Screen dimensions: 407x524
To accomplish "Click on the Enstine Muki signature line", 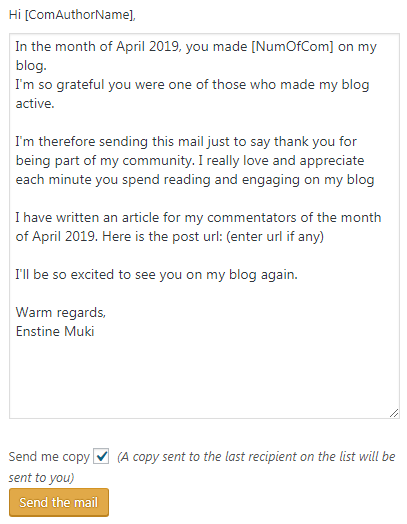I will [x=55, y=332].
